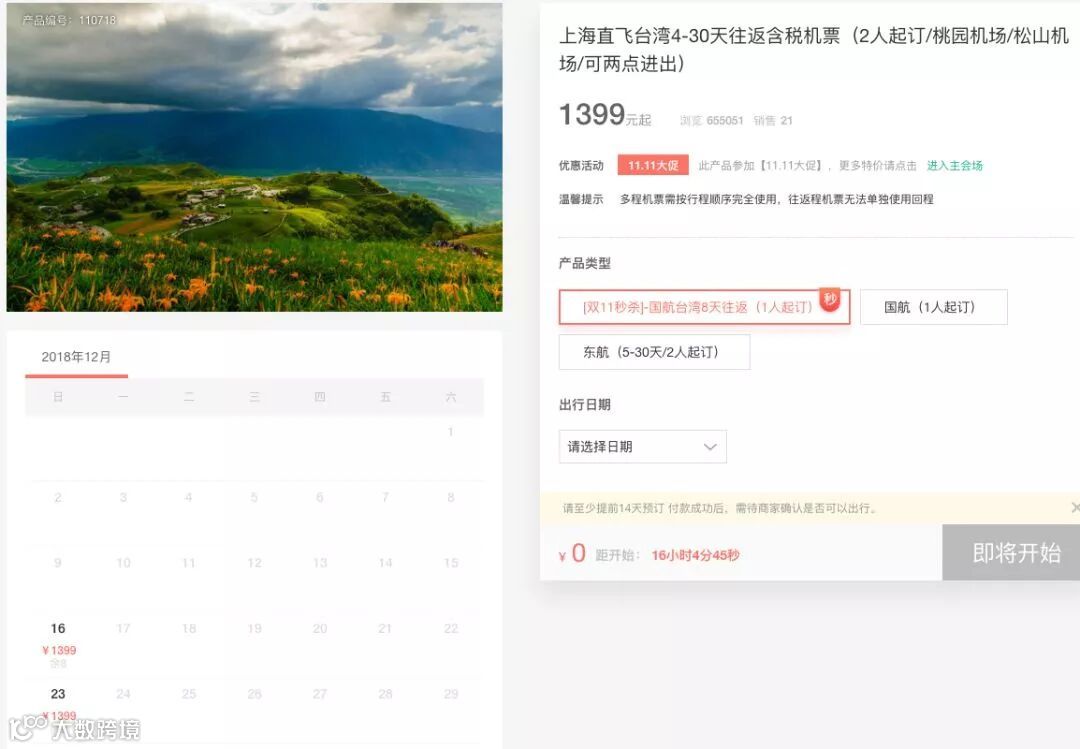
Task: Follow the 进入主会场 link
Action: point(955,165)
